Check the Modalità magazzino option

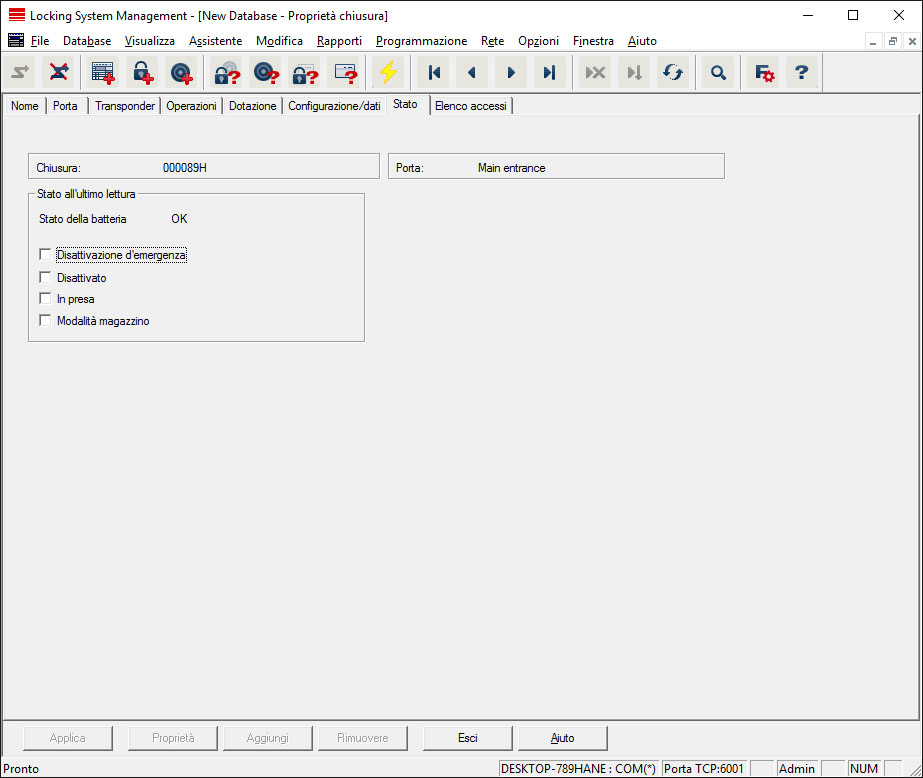[x=45, y=321]
